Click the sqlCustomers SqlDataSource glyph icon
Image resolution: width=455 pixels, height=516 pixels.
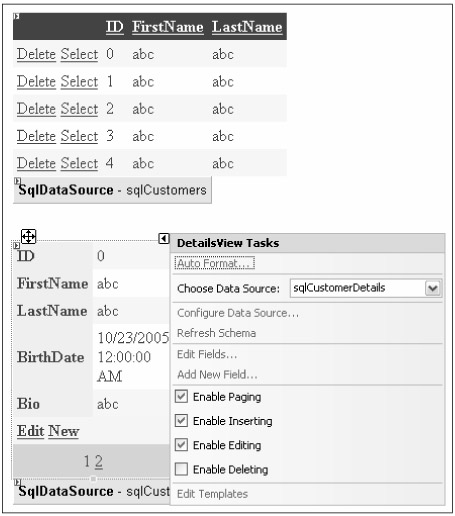tap(17, 181)
